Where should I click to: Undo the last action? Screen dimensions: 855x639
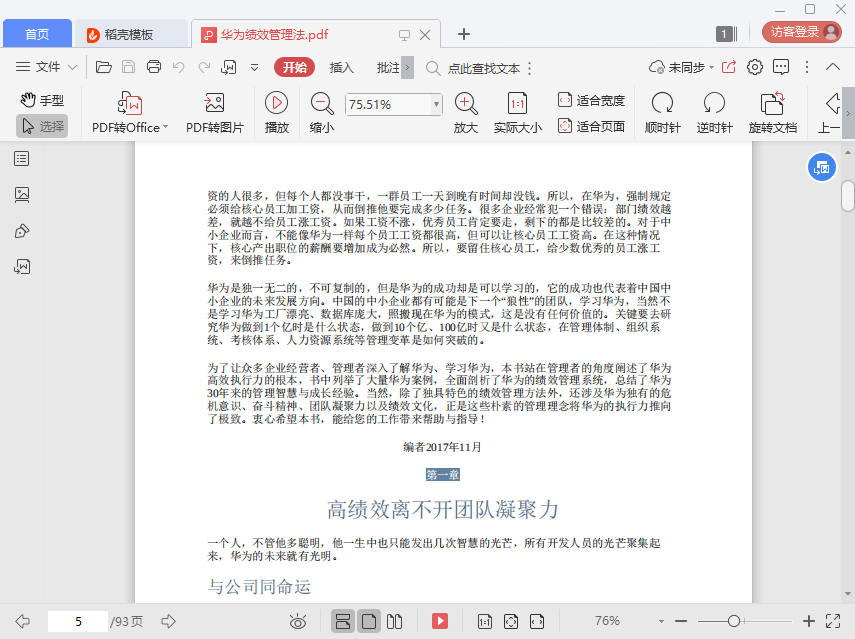[x=178, y=67]
